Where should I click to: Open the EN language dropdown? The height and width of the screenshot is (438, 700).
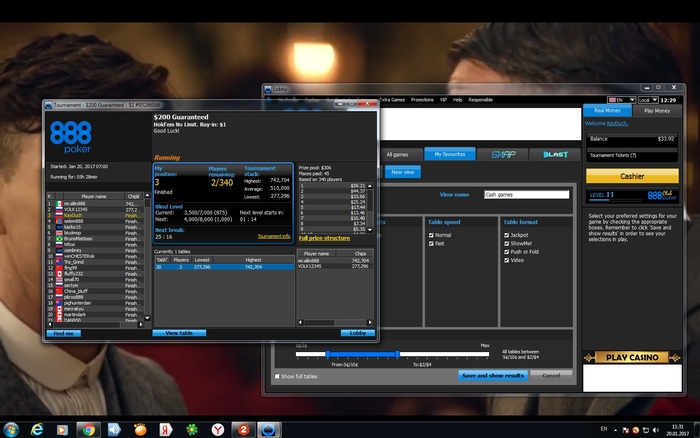620,100
